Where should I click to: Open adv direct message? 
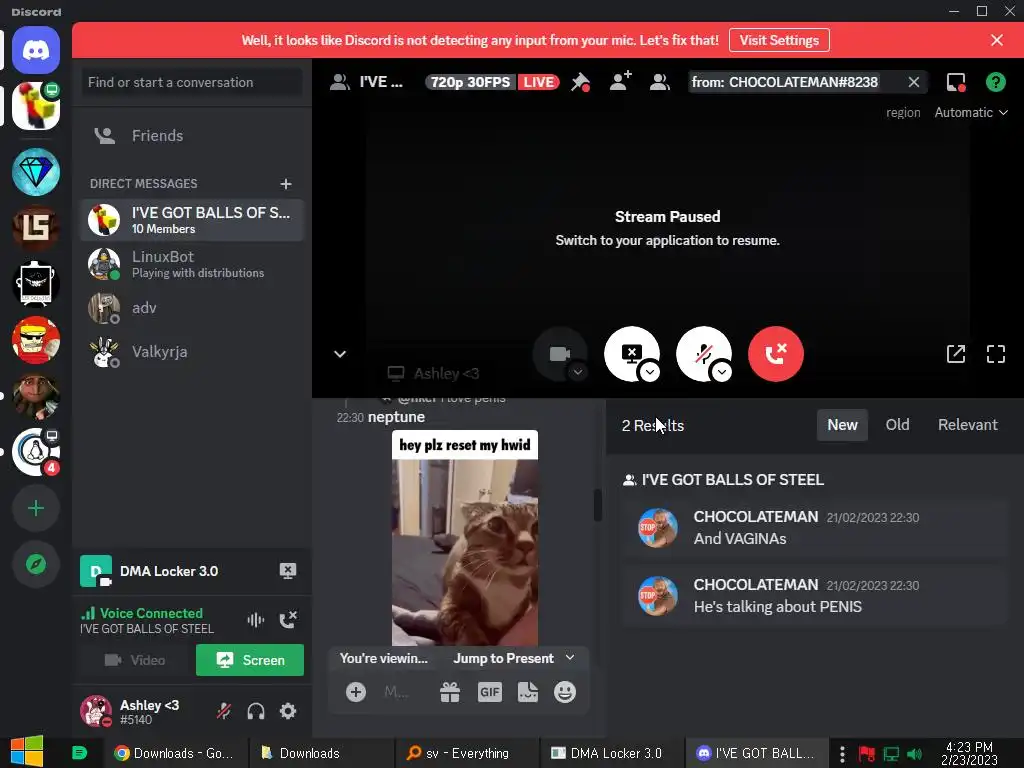[x=192, y=308]
